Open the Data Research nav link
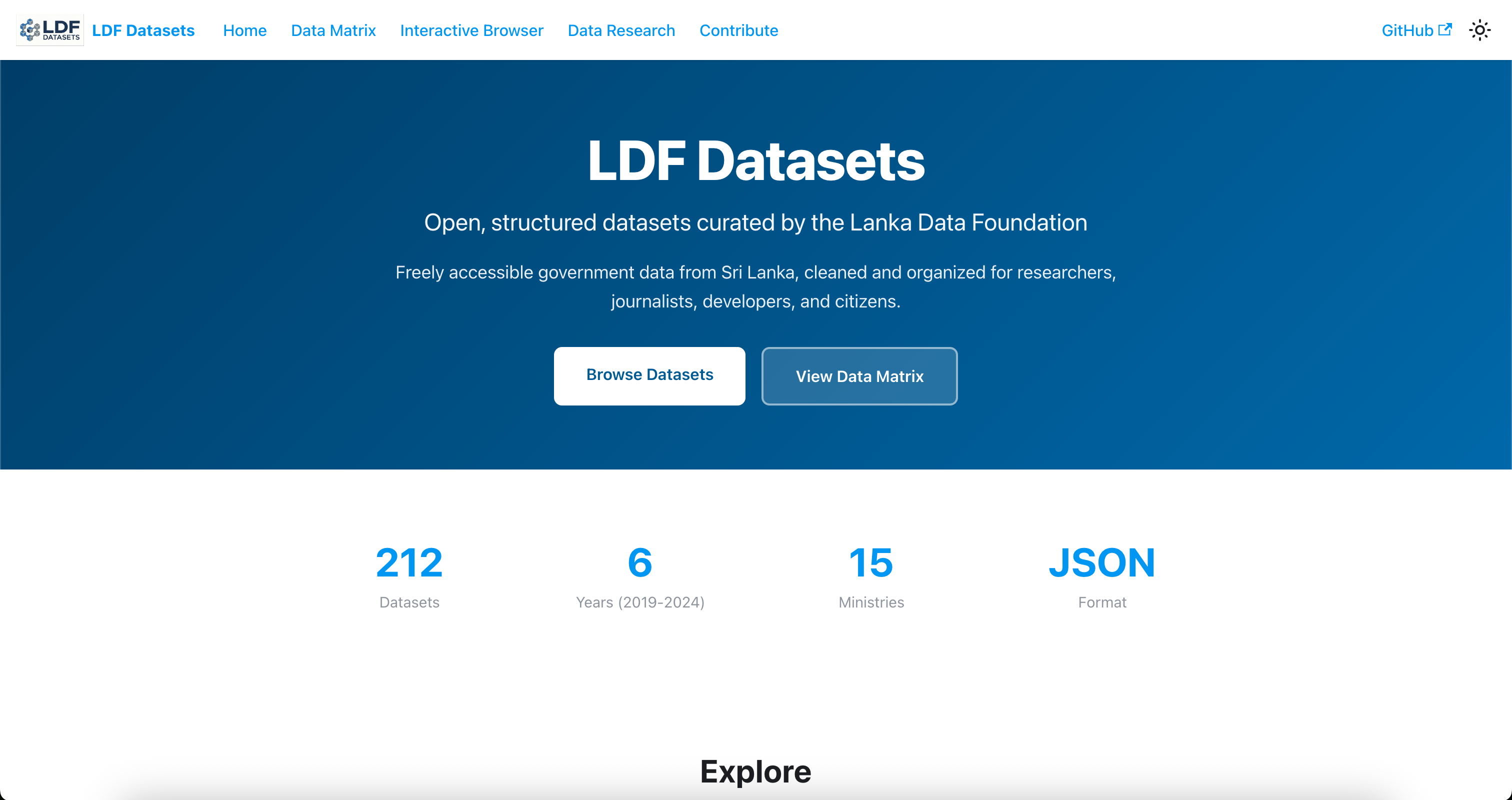The height and width of the screenshot is (800, 1512). click(621, 30)
